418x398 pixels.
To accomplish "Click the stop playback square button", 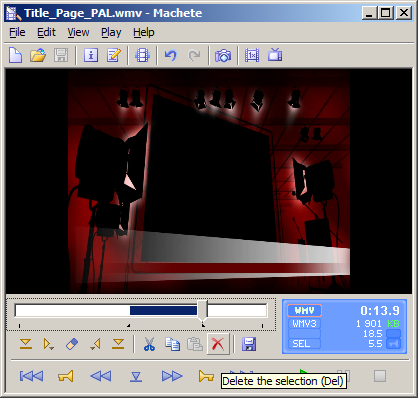I will (x=380, y=376).
